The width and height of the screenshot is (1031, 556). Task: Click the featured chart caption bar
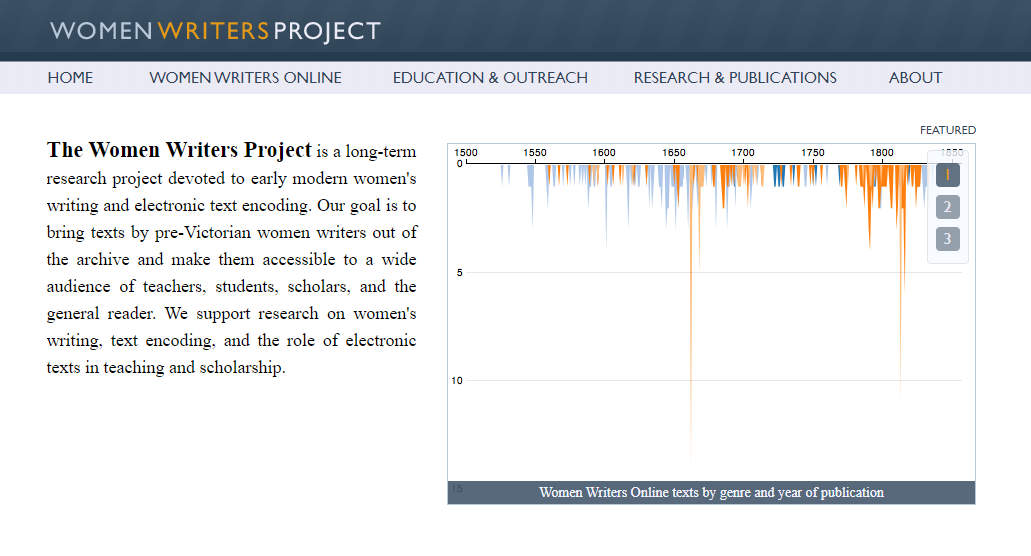pos(711,492)
